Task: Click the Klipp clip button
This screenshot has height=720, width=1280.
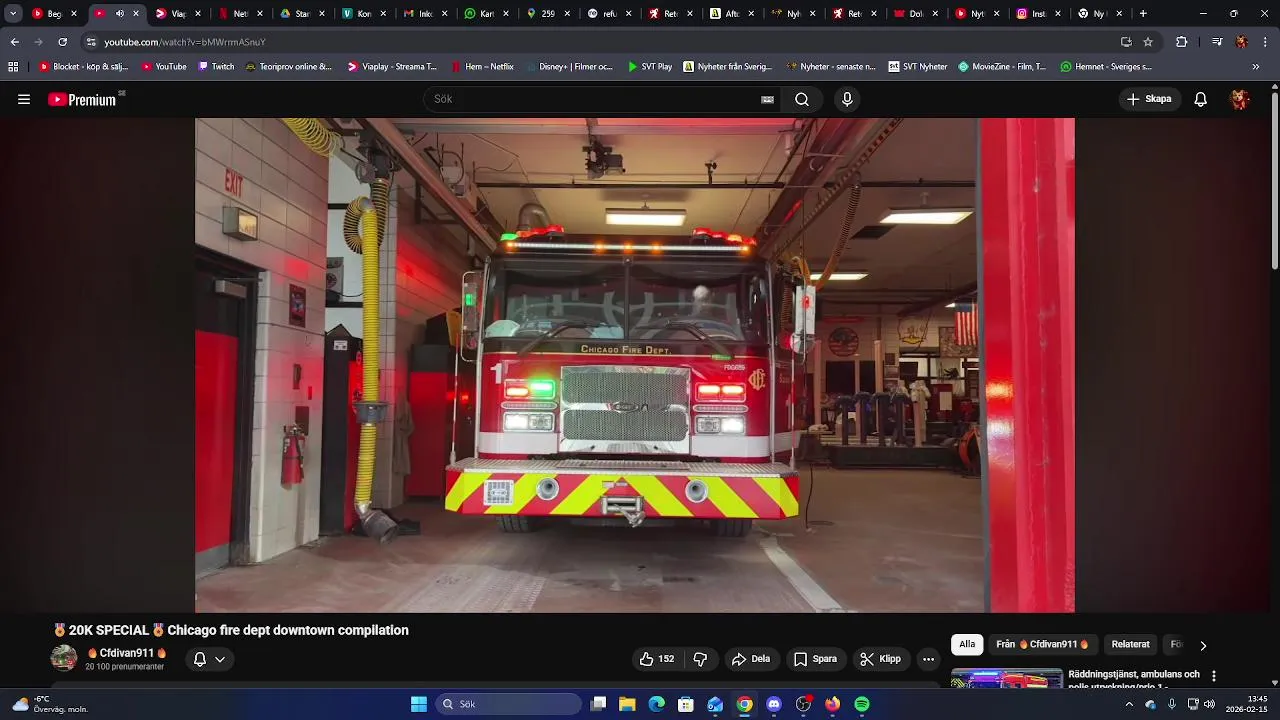Action: 880,659
